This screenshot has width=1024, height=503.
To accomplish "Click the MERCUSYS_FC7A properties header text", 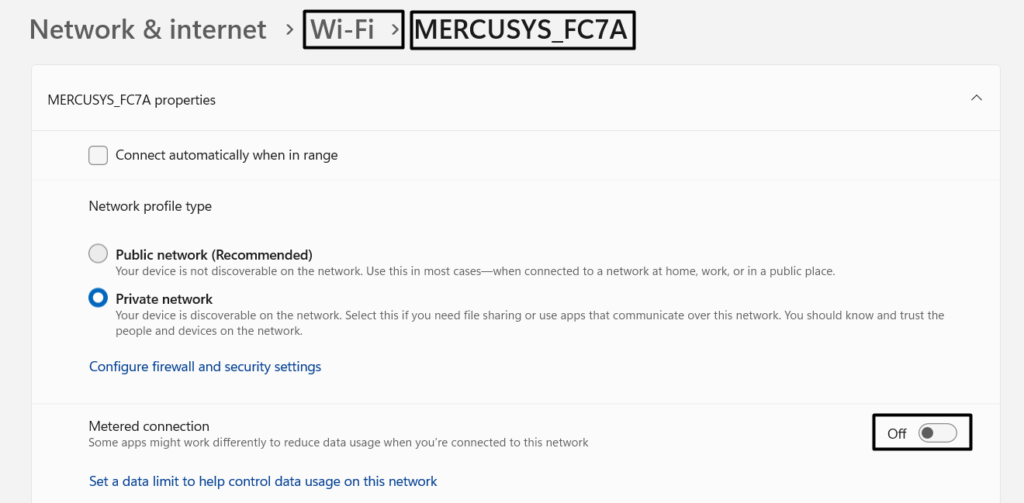I will click(x=132, y=100).
